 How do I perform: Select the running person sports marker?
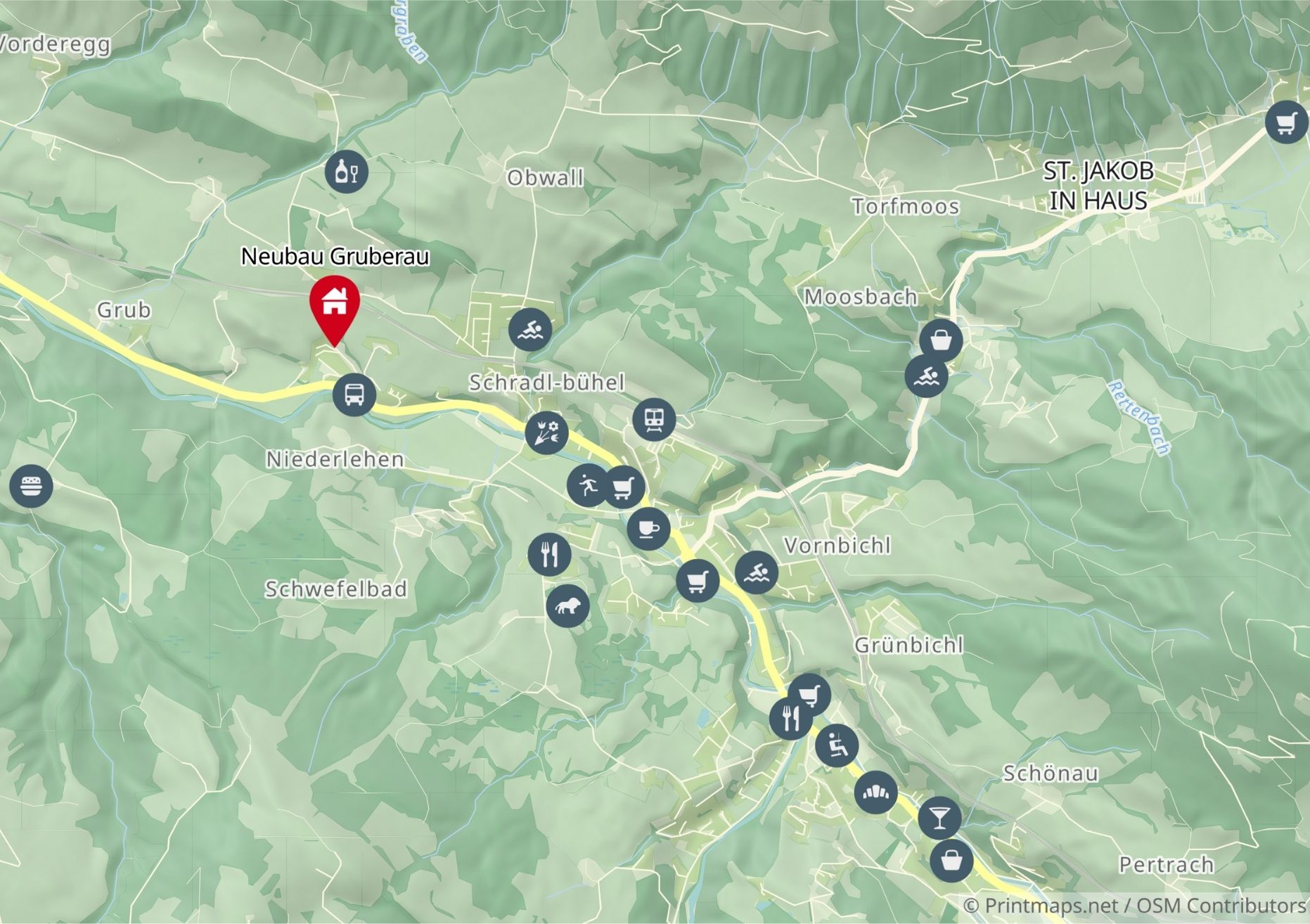(588, 485)
